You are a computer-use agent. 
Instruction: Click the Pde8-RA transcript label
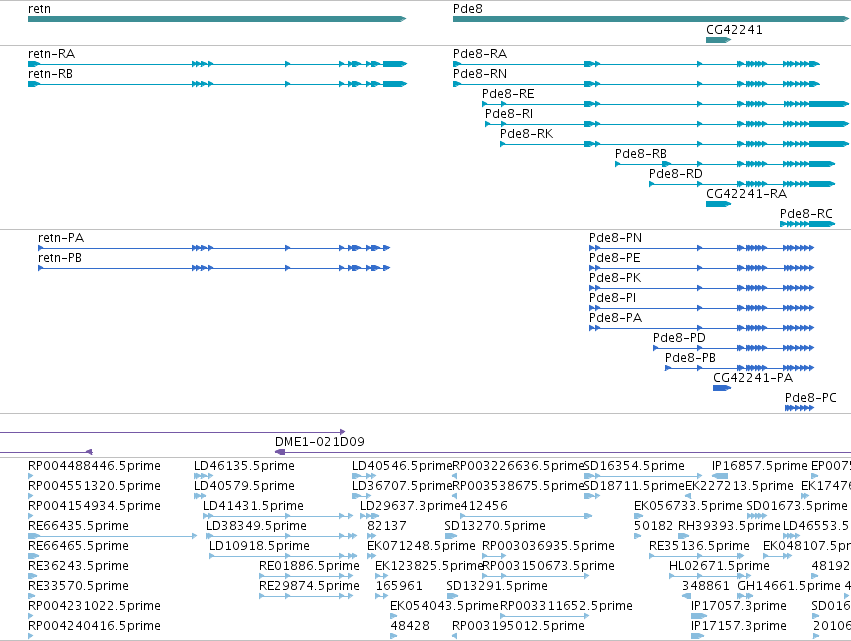coord(480,54)
